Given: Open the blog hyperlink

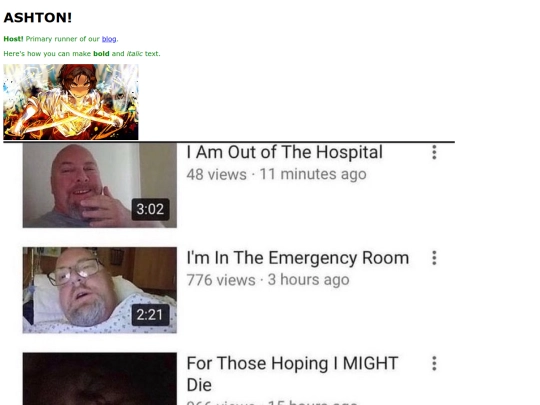Looking at the screenshot, I should click(x=109, y=39).
